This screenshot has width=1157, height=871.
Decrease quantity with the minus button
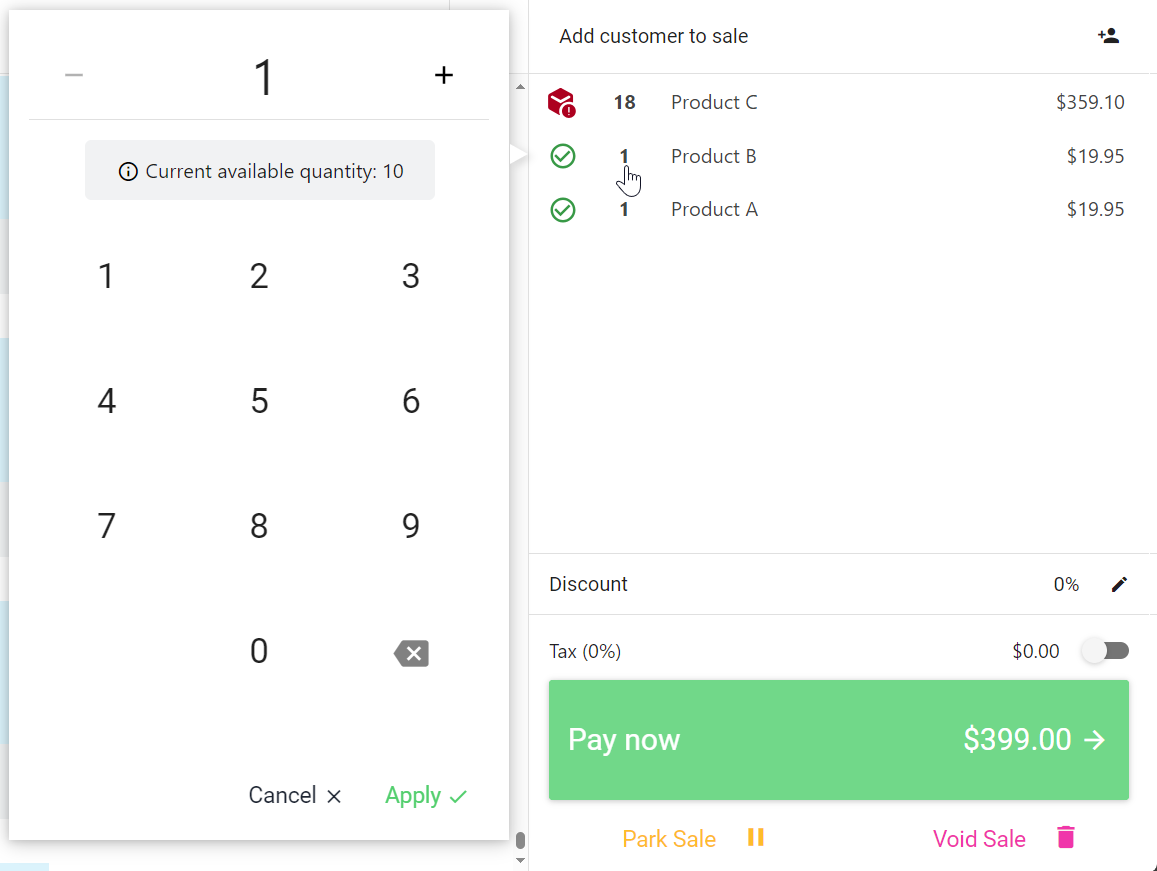click(74, 75)
